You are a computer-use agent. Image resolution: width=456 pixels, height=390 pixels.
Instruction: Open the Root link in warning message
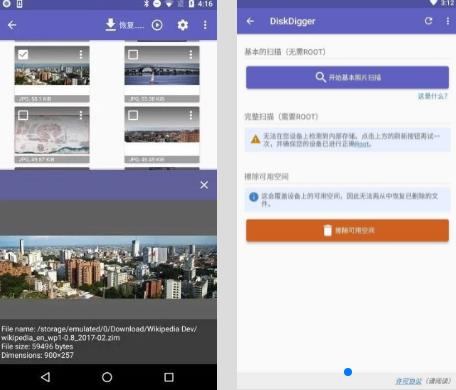point(362,144)
